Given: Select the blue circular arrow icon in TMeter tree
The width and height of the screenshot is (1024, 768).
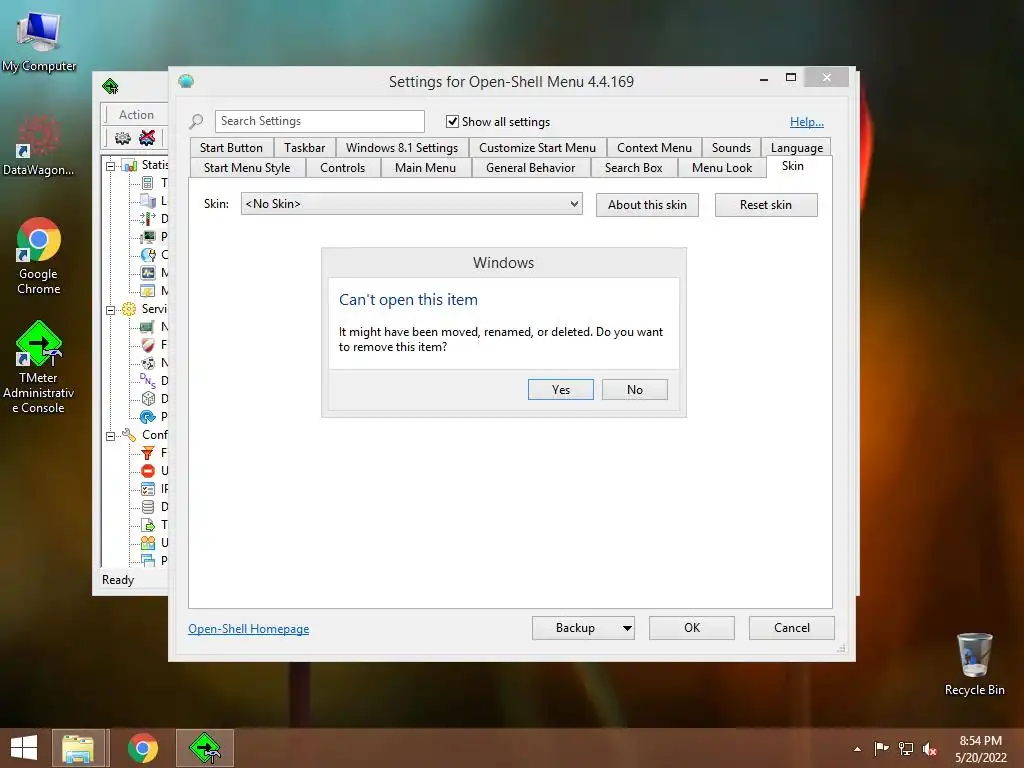Looking at the screenshot, I should 148,417.
